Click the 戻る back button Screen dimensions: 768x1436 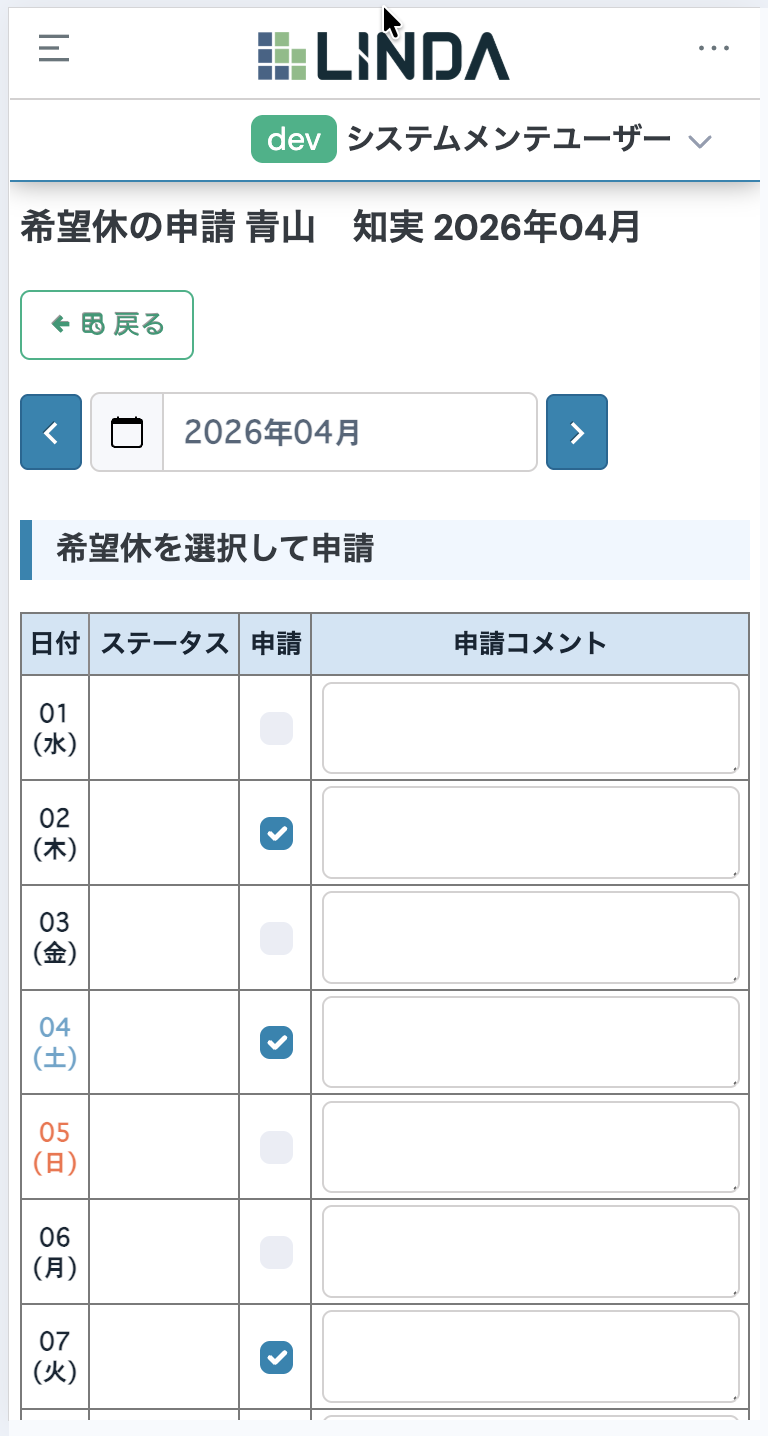(107, 324)
